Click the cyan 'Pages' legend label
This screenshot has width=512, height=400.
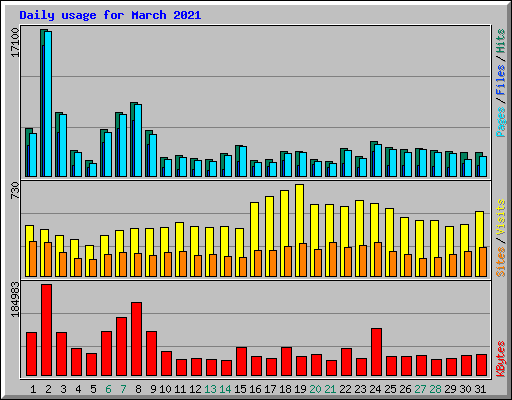pyautogui.click(x=501, y=122)
